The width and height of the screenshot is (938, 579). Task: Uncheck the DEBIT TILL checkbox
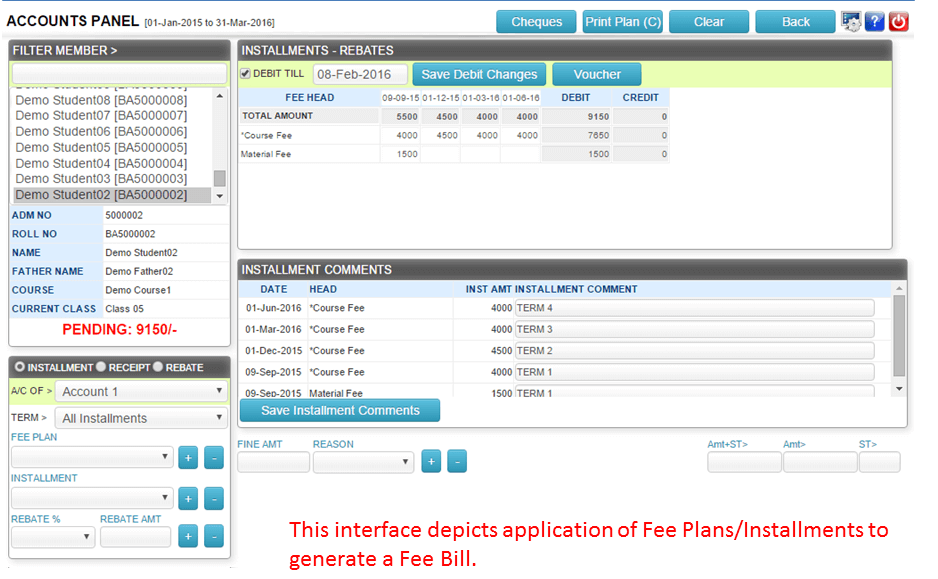pyautogui.click(x=245, y=73)
